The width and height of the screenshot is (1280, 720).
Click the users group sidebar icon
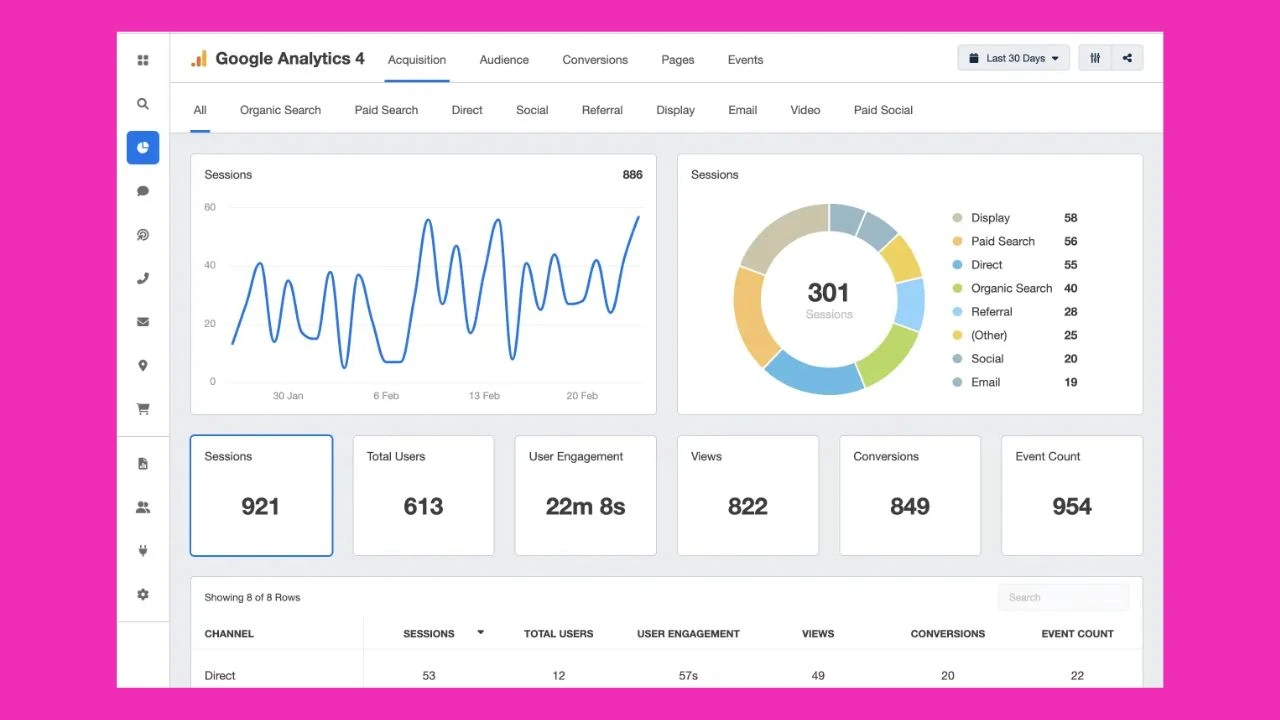143,508
